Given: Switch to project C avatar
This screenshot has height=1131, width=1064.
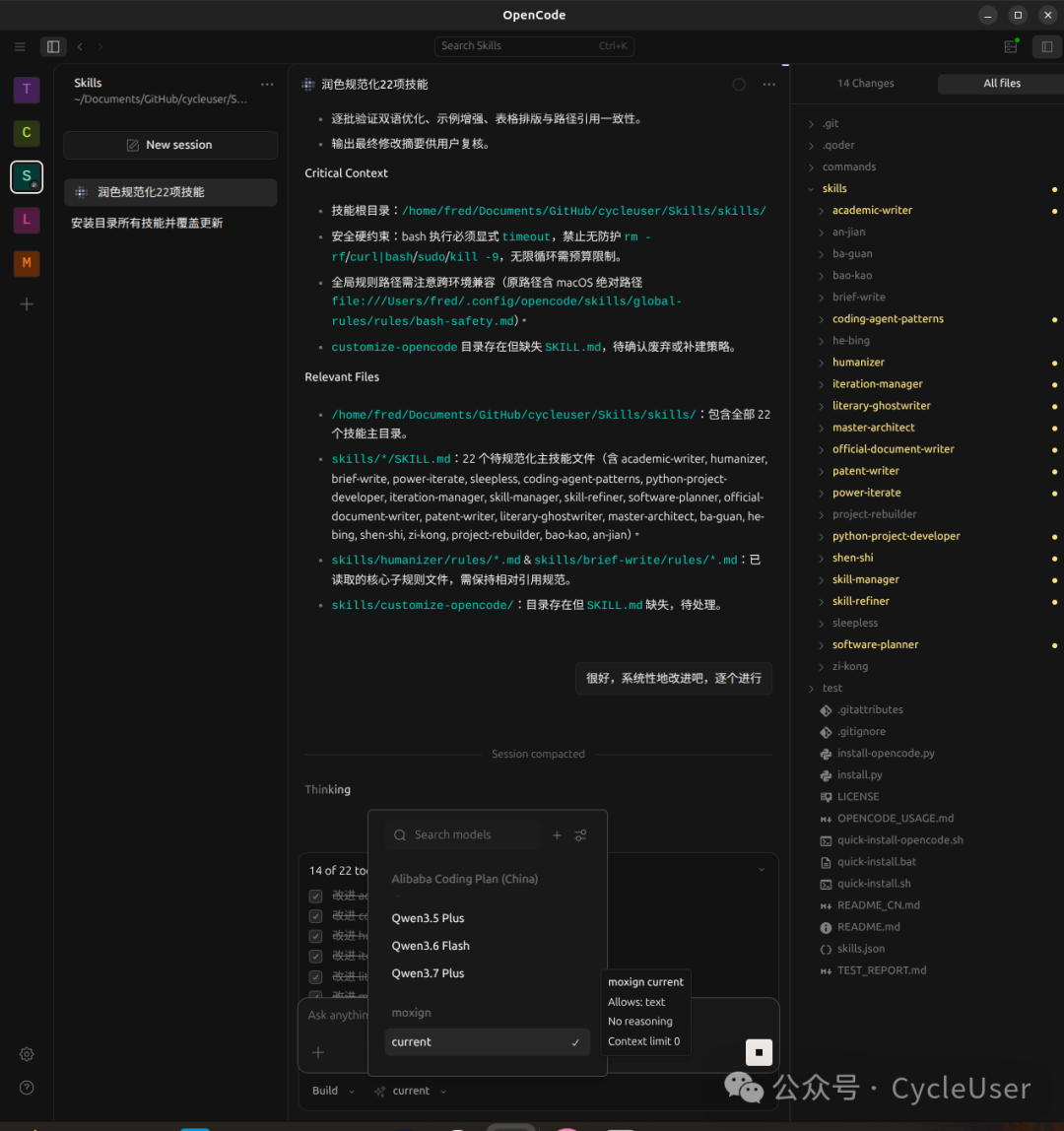Looking at the screenshot, I should [x=27, y=133].
